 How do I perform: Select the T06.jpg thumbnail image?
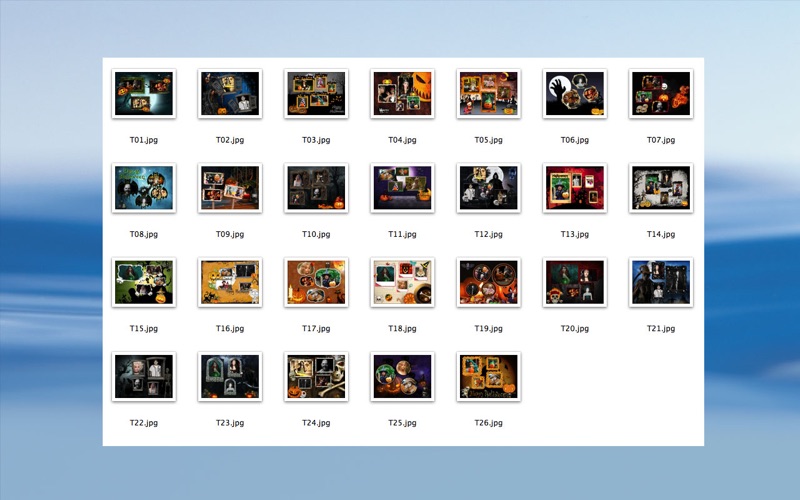click(x=575, y=93)
